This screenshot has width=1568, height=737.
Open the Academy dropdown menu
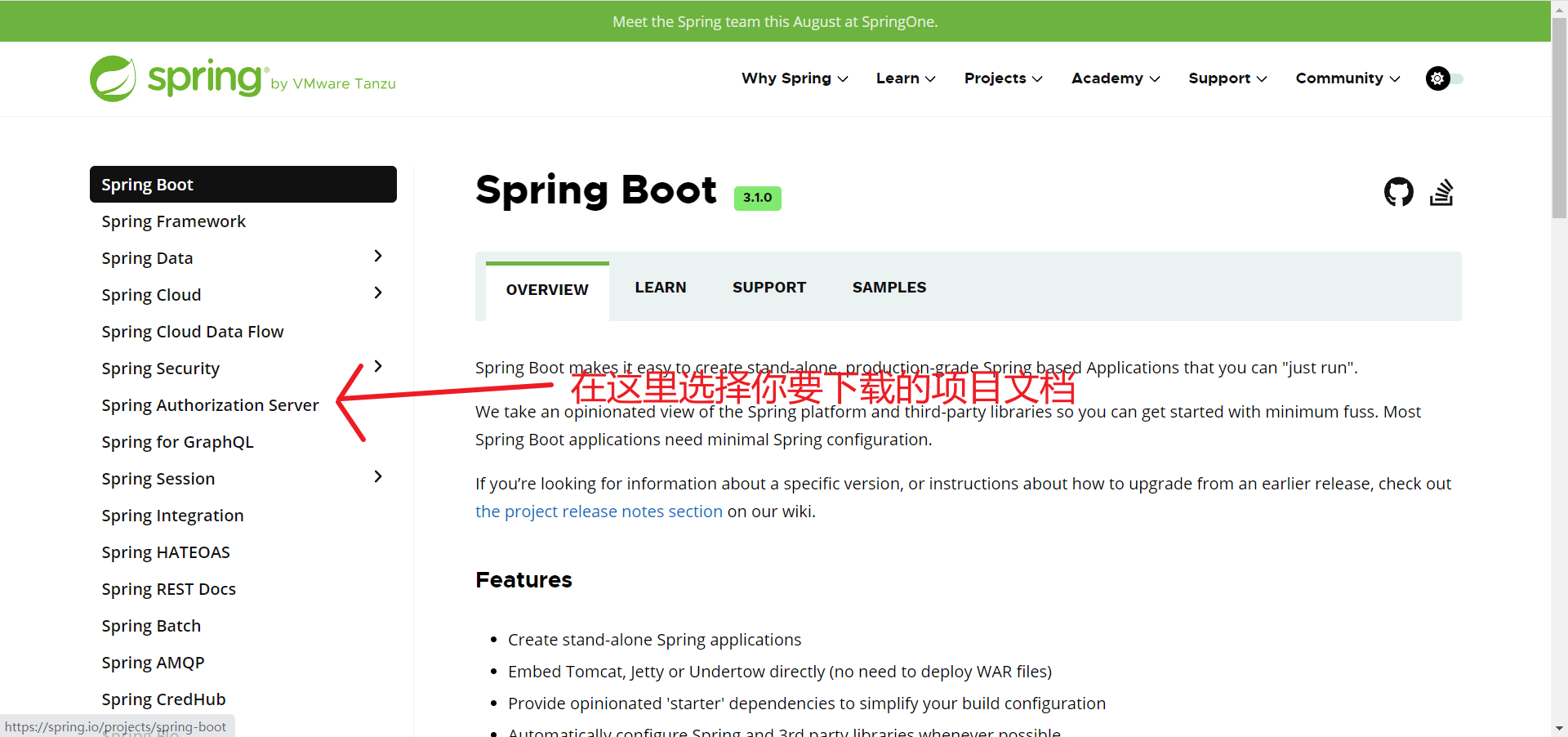(x=1116, y=78)
